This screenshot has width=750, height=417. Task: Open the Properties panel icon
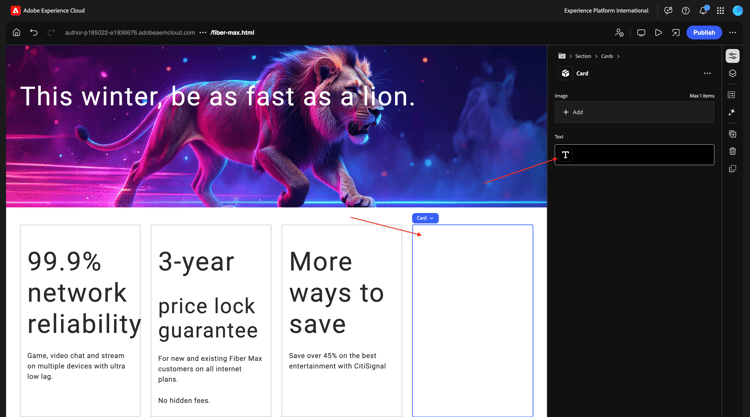732,56
